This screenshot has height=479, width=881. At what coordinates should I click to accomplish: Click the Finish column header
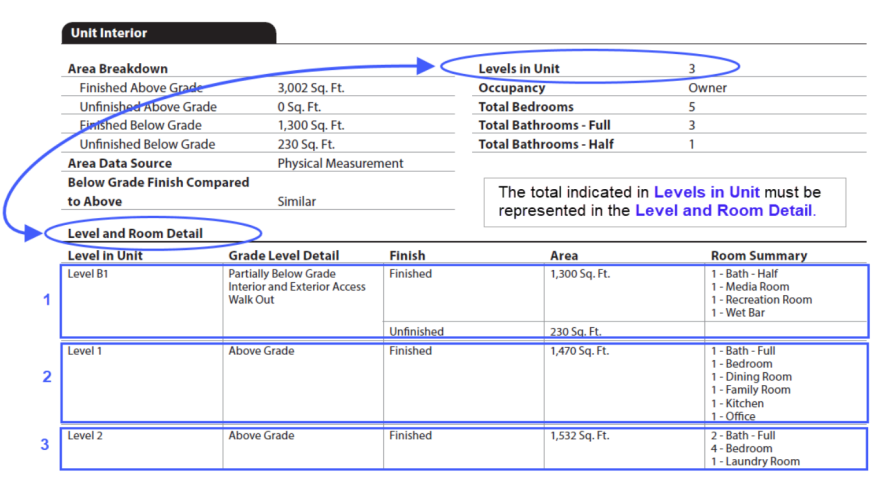point(407,256)
